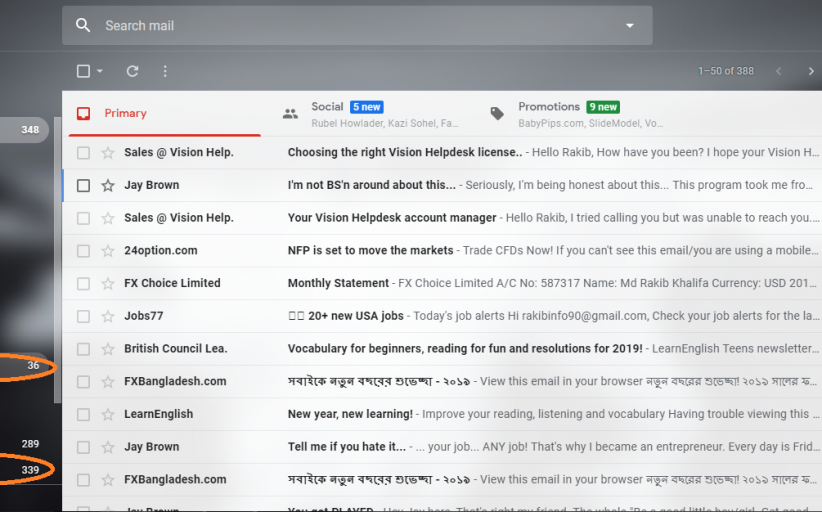
Task: Tick checkbox for first Sales @ Vision Help. email
Action: click(83, 153)
